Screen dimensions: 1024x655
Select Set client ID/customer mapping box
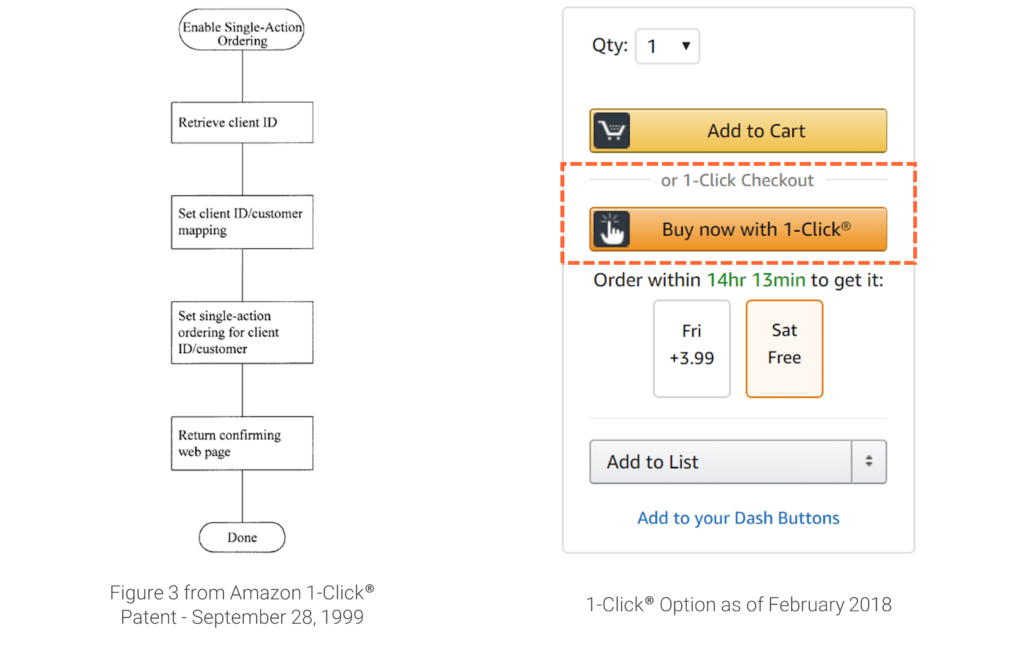(x=242, y=222)
